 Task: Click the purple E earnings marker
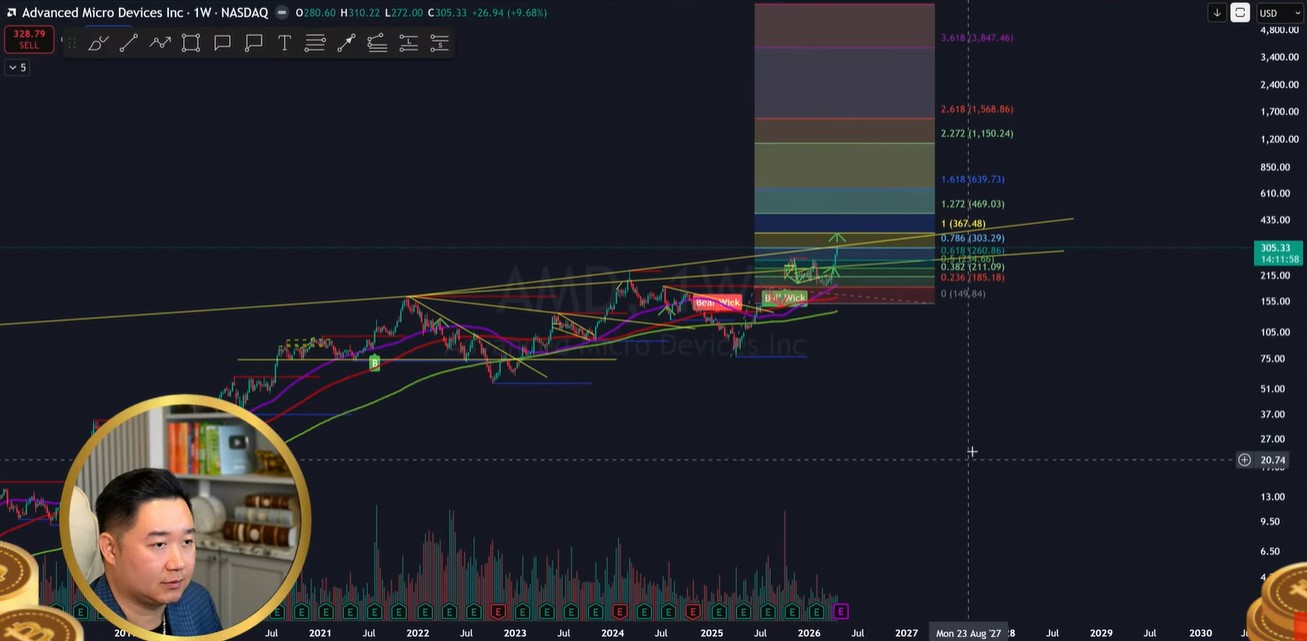tap(841, 611)
